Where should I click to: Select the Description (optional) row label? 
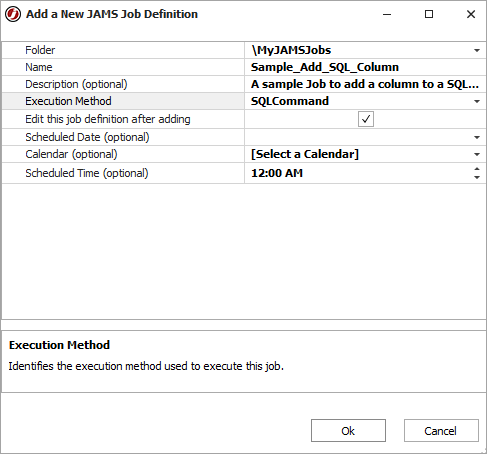76,84
